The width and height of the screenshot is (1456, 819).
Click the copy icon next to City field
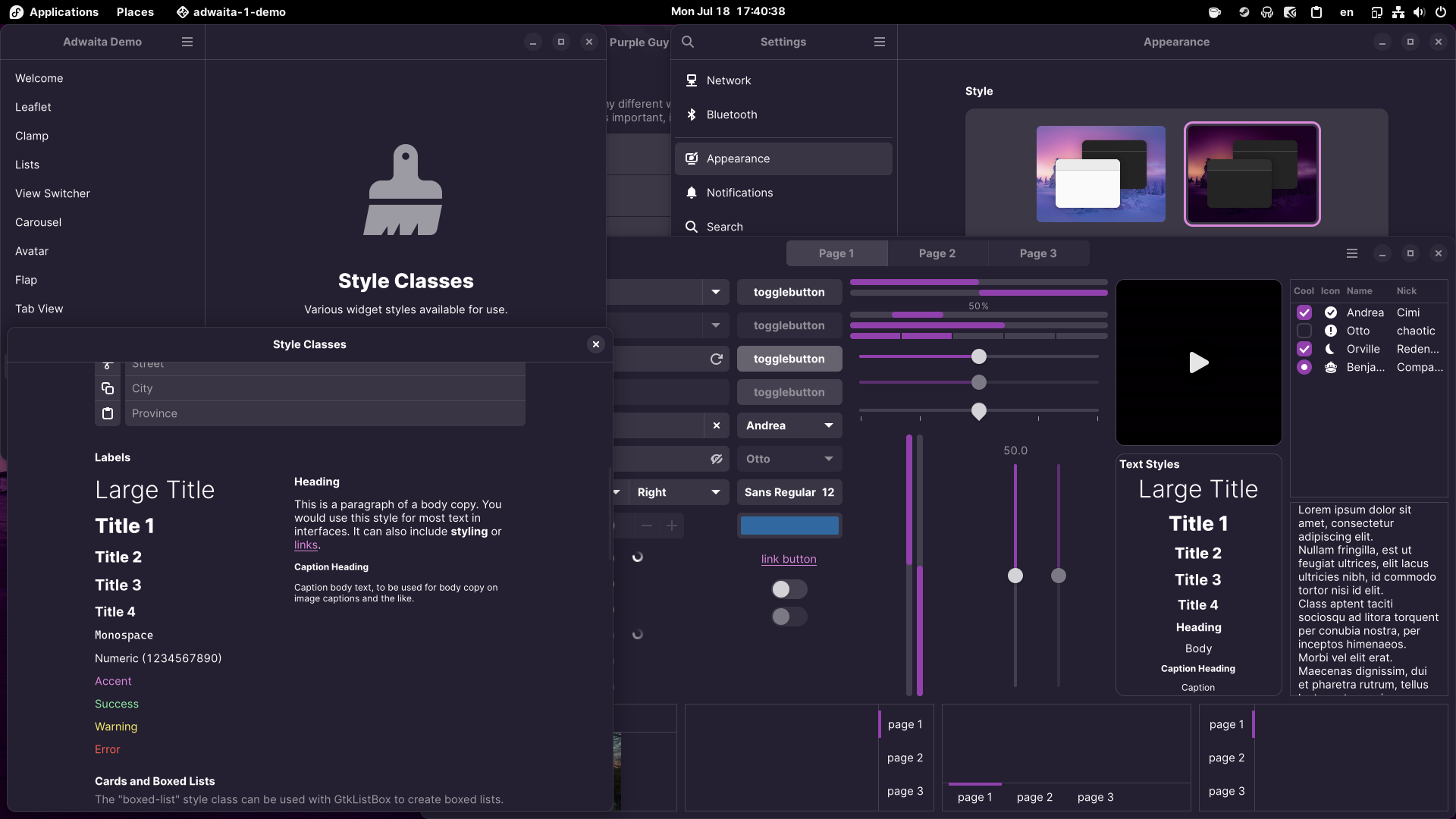107,388
